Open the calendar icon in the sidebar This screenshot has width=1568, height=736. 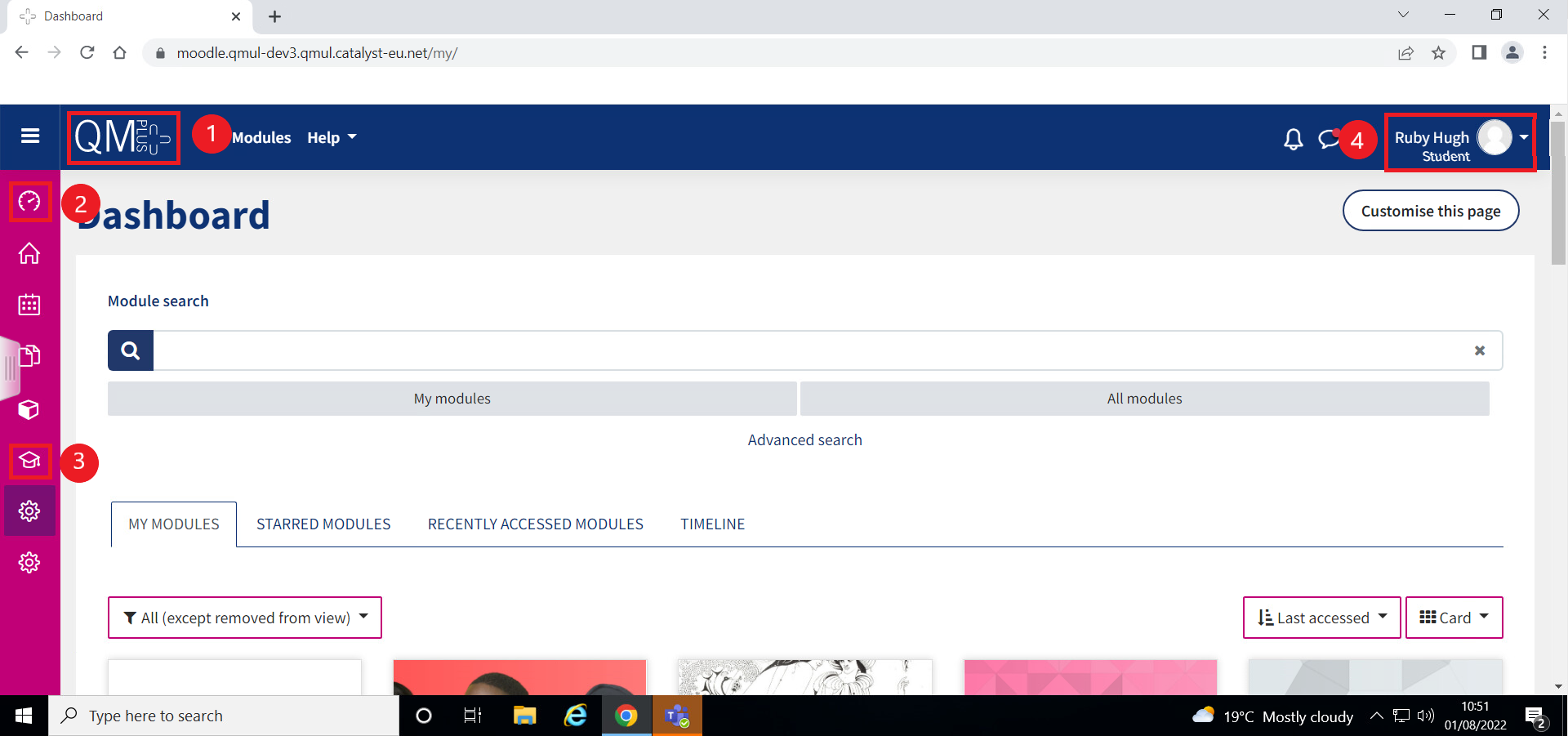pyautogui.click(x=29, y=305)
